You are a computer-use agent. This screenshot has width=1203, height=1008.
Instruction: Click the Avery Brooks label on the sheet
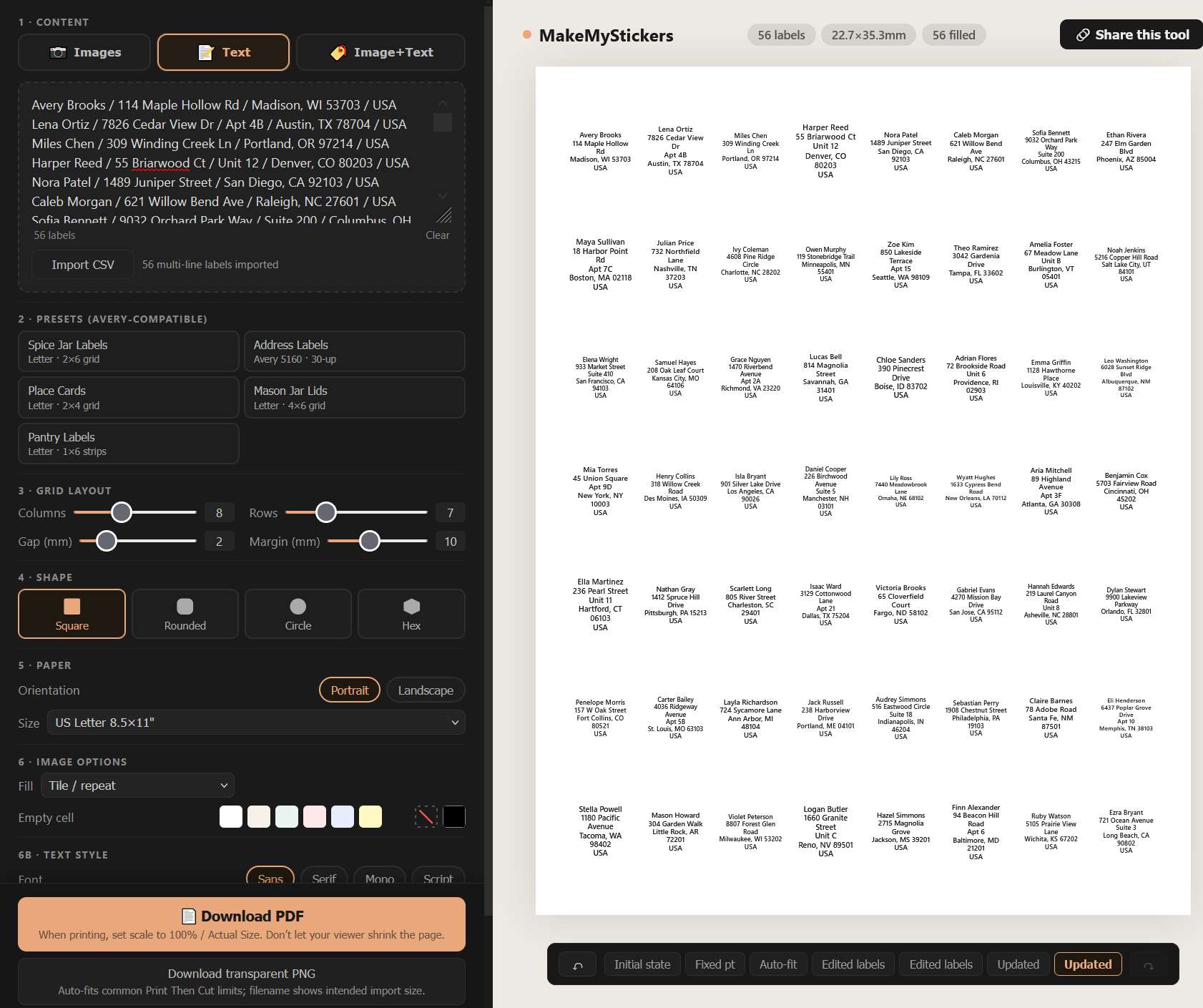tap(600, 151)
